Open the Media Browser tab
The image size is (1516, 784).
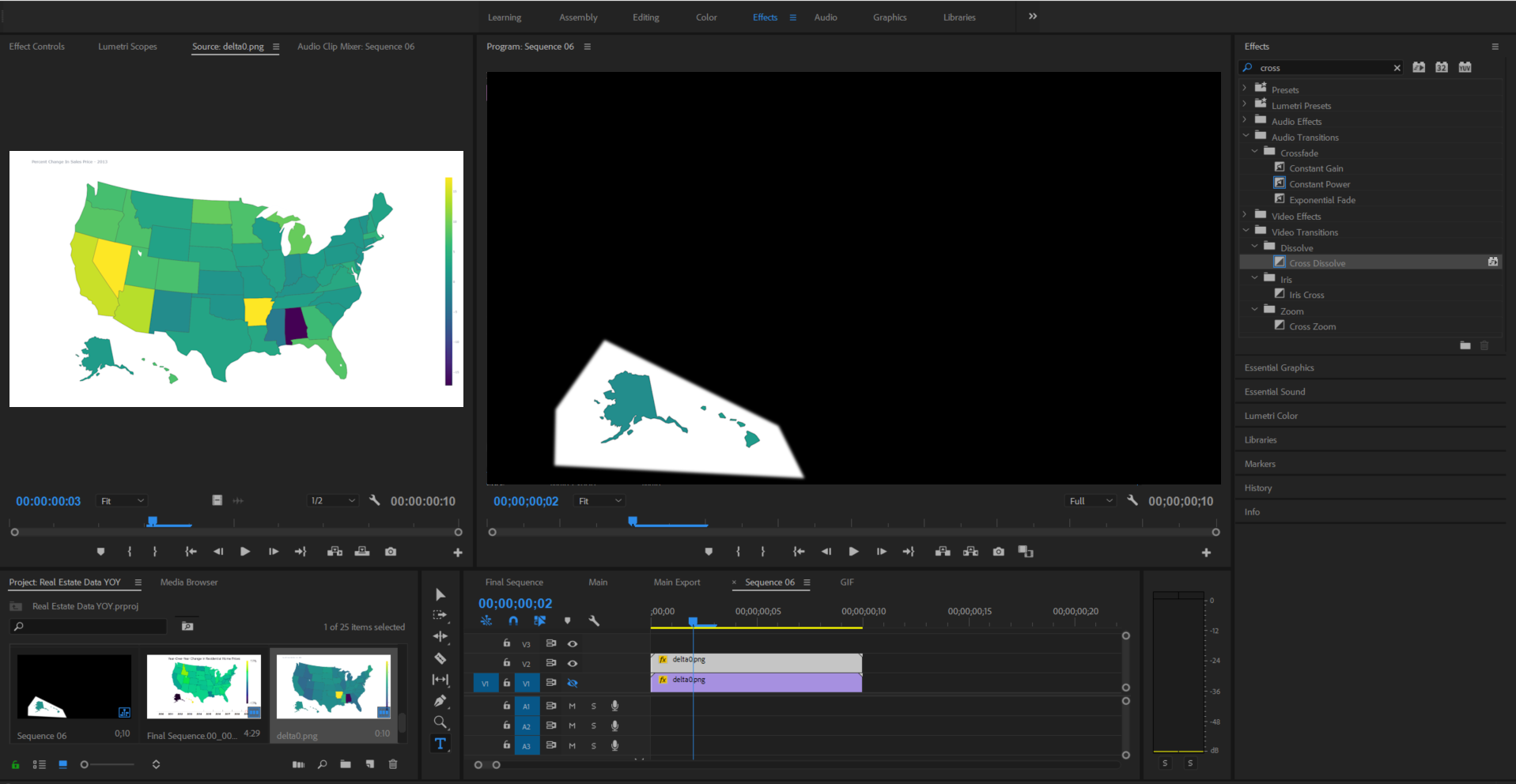(189, 582)
